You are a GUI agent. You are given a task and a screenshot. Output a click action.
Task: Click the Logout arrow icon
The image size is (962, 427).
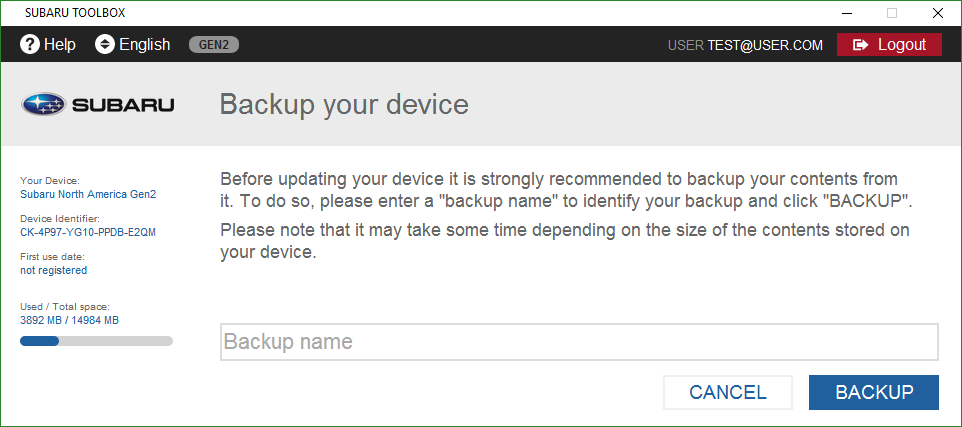pos(861,45)
